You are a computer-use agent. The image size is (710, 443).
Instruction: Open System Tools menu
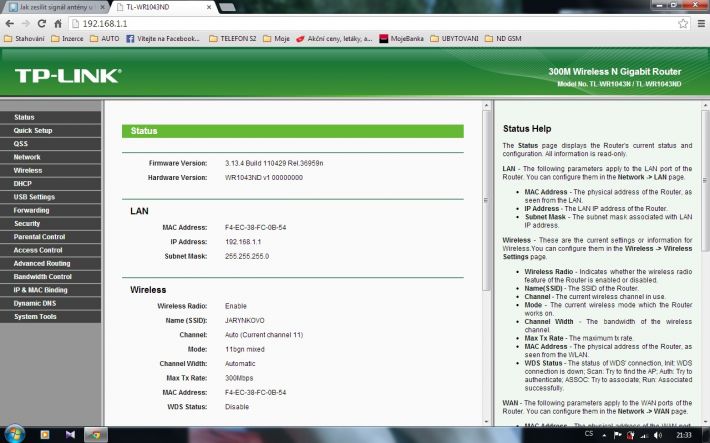click(51, 317)
